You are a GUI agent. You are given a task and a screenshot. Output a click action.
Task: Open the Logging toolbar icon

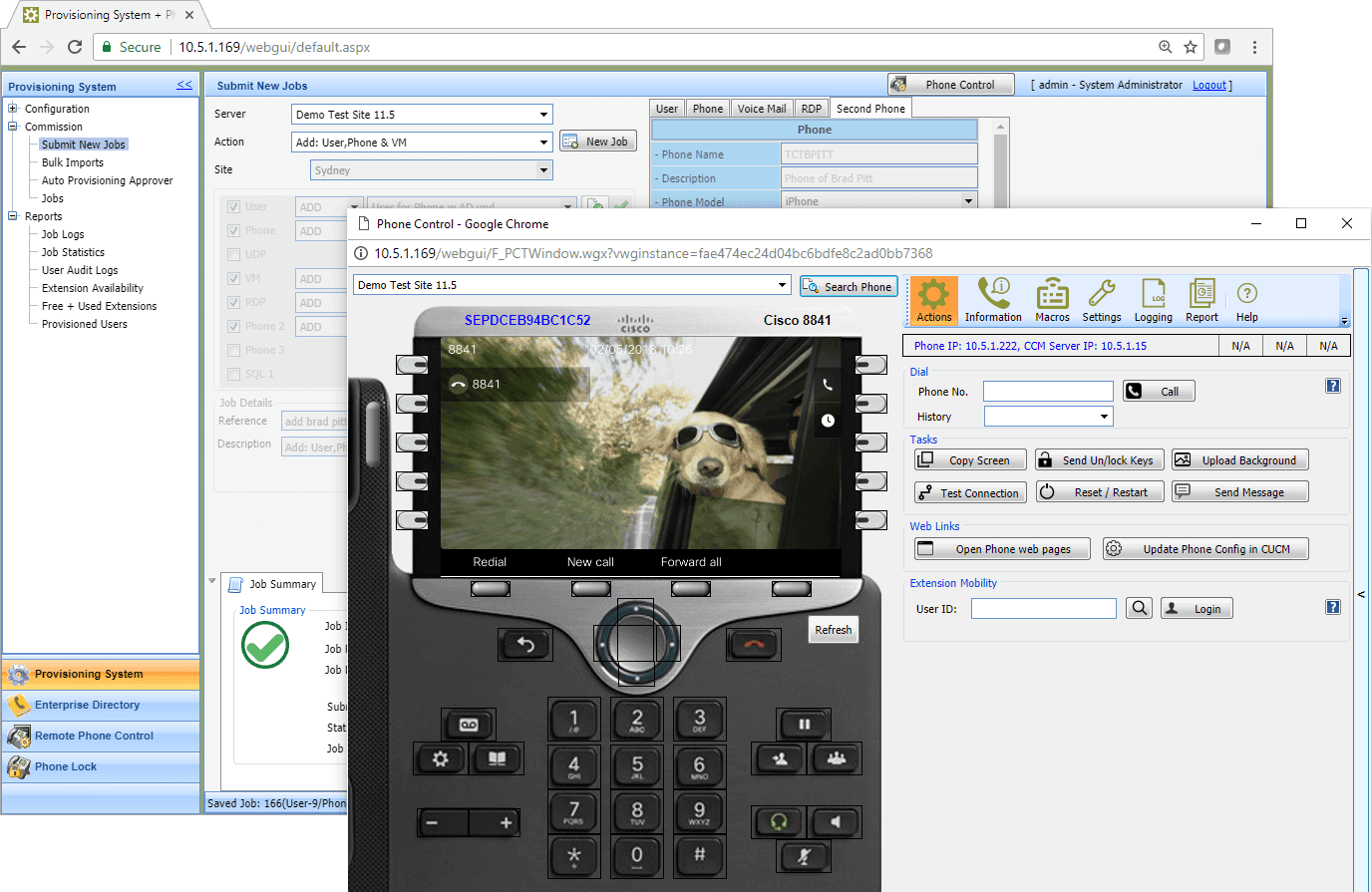click(x=1154, y=300)
